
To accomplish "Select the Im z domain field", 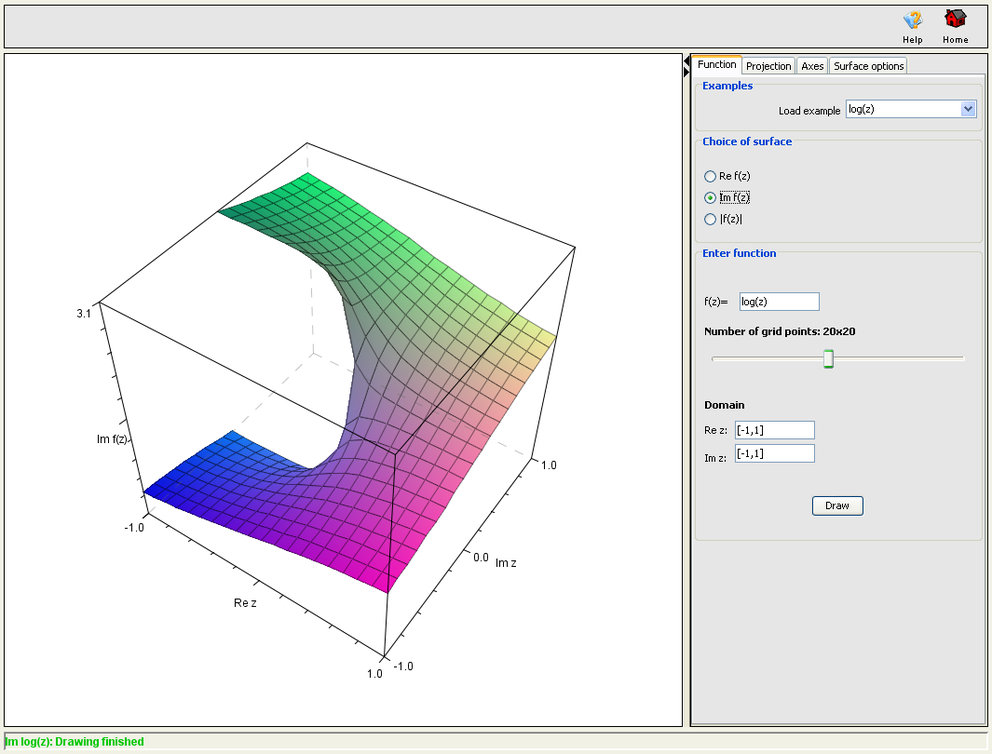I will 775,453.
